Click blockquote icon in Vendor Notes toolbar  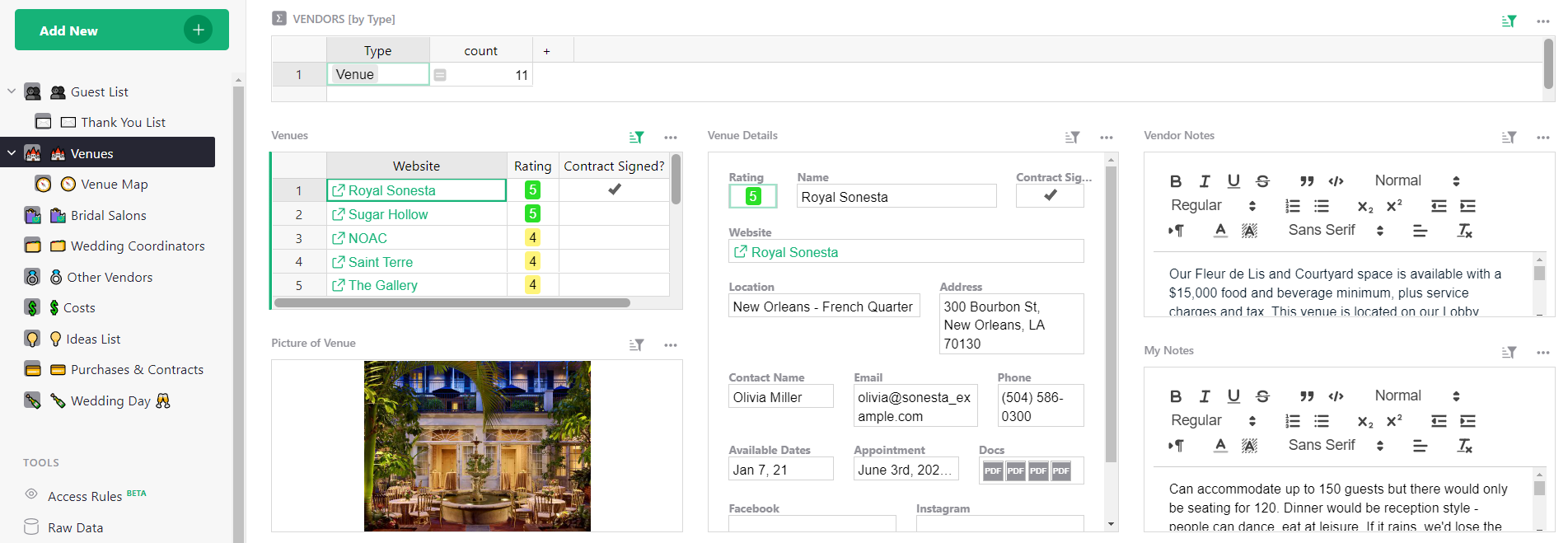pos(1307,181)
